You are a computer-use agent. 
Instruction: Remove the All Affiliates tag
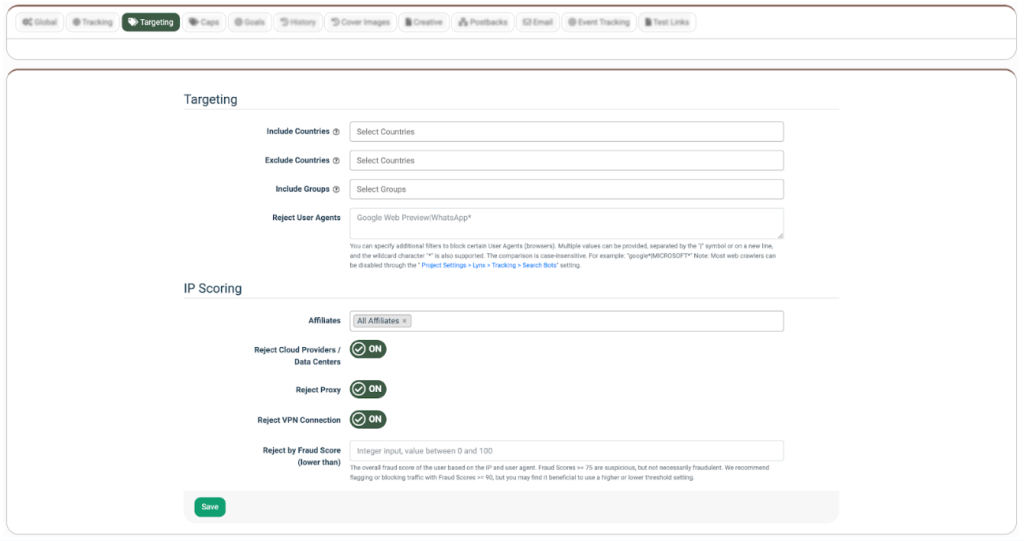(x=405, y=321)
